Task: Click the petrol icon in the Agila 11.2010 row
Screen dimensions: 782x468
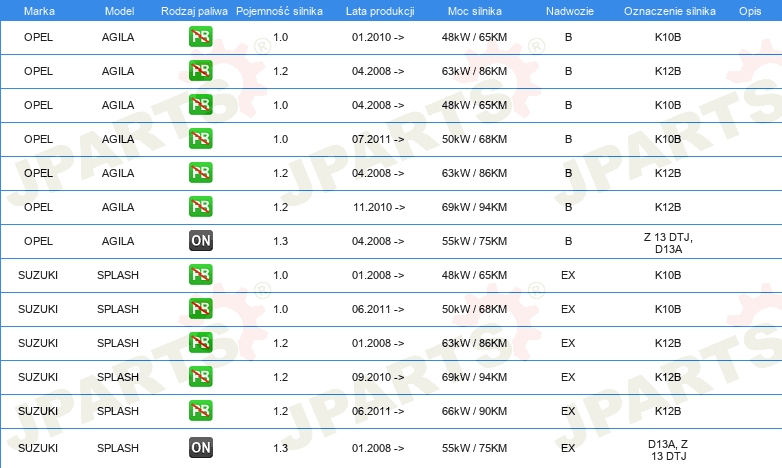Action: click(200, 207)
